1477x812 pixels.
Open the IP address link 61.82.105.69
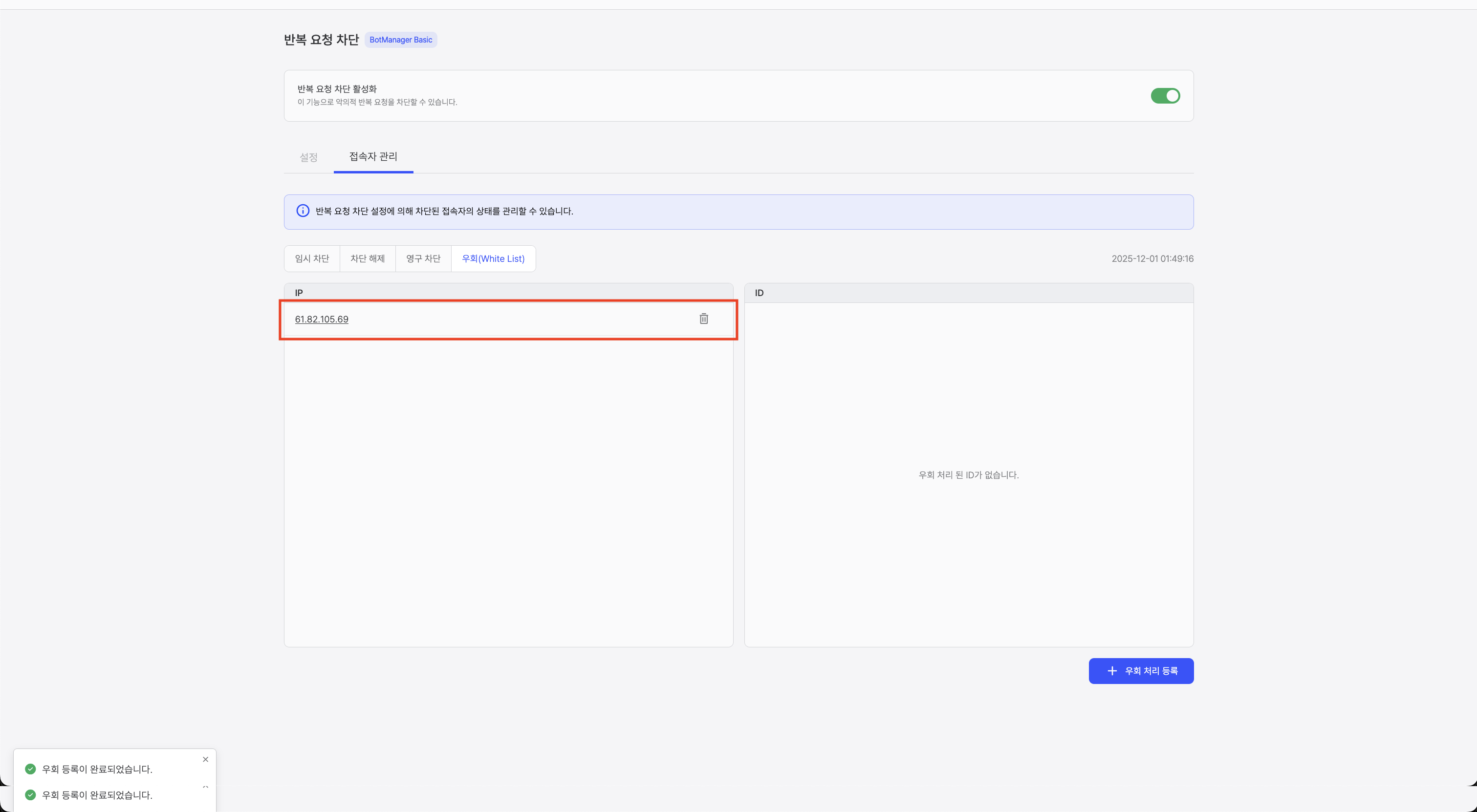coord(321,319)
